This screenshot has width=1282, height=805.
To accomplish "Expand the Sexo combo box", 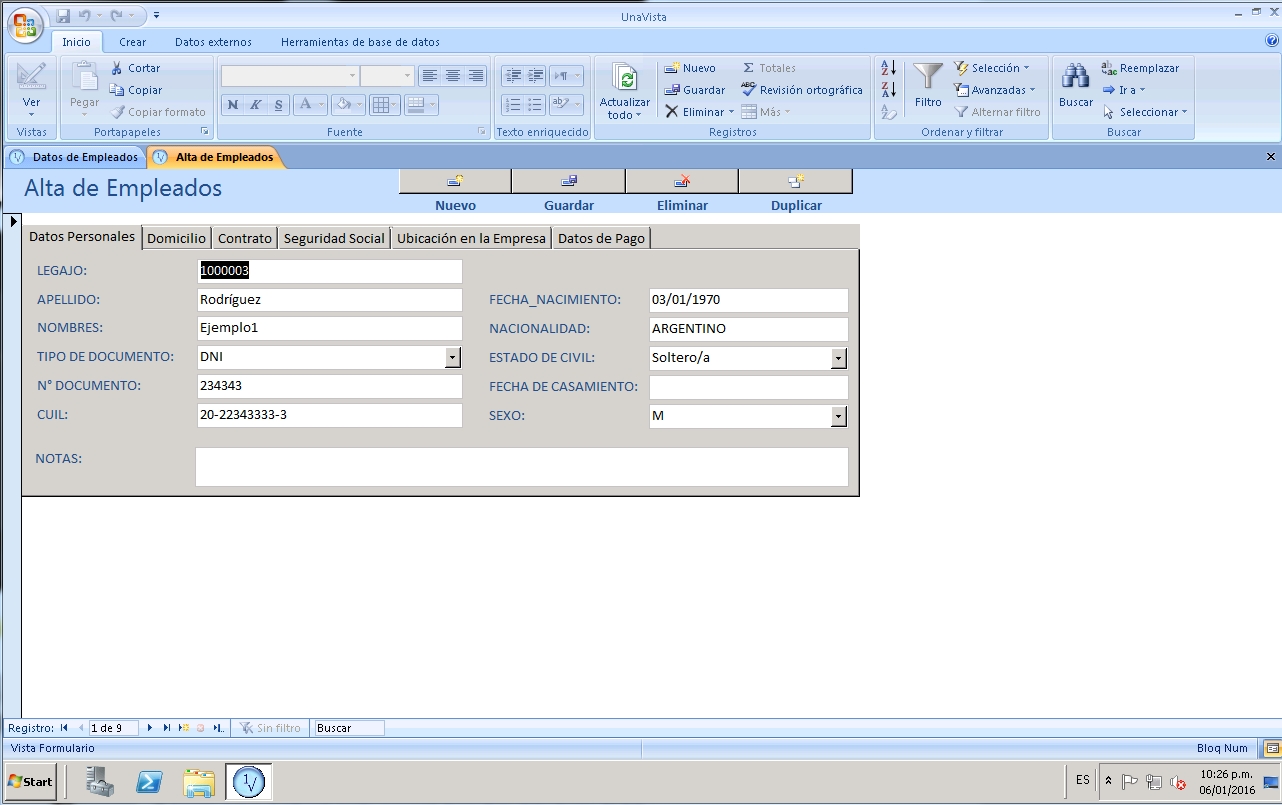I will tap(838, 416).
